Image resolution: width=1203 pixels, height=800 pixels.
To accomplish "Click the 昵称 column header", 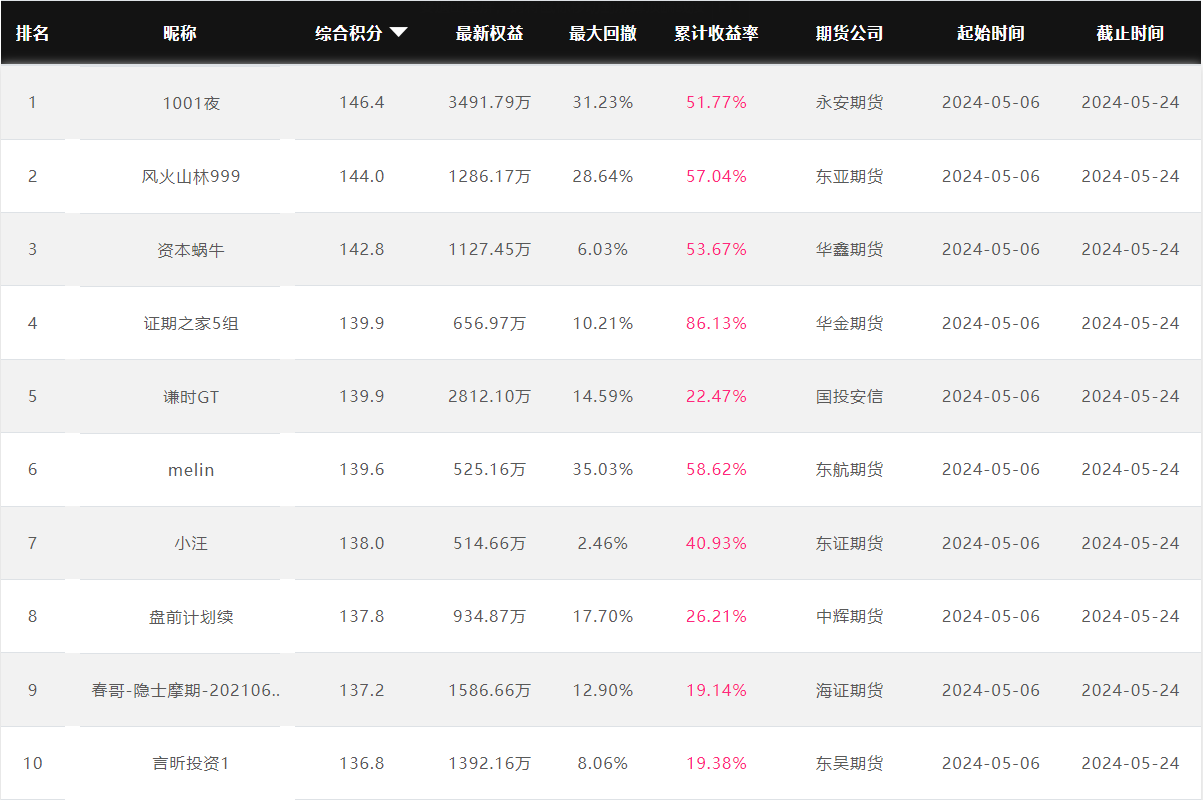I will [180, 33].
